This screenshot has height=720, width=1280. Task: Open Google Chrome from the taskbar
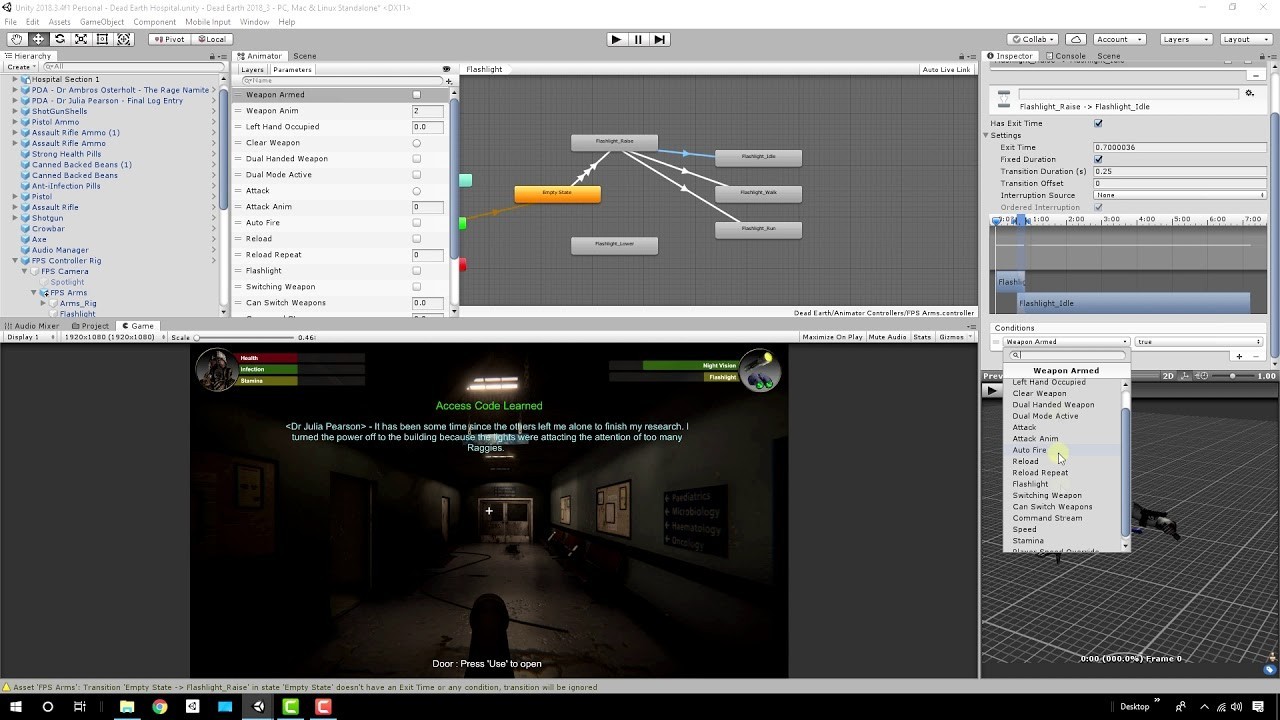pos(160,706)
